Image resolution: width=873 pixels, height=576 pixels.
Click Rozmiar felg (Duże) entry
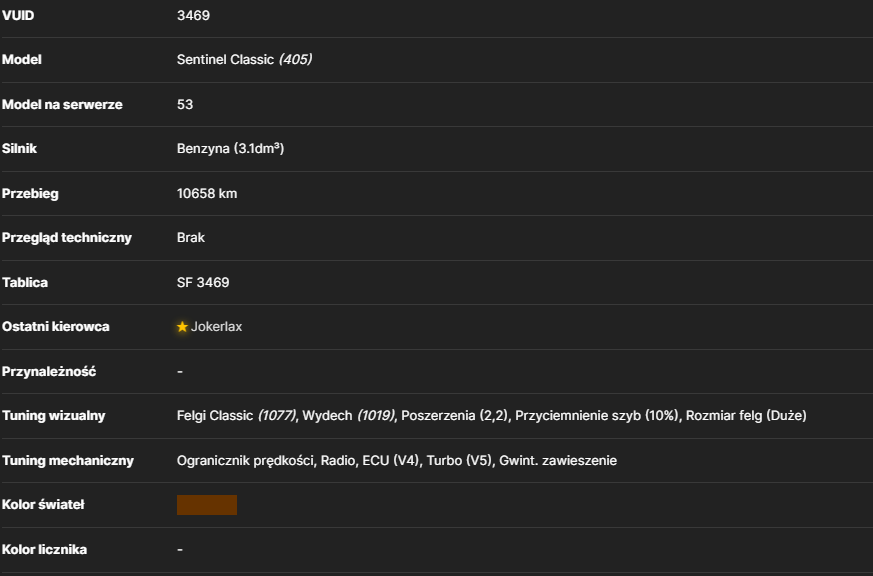point(746,416)
